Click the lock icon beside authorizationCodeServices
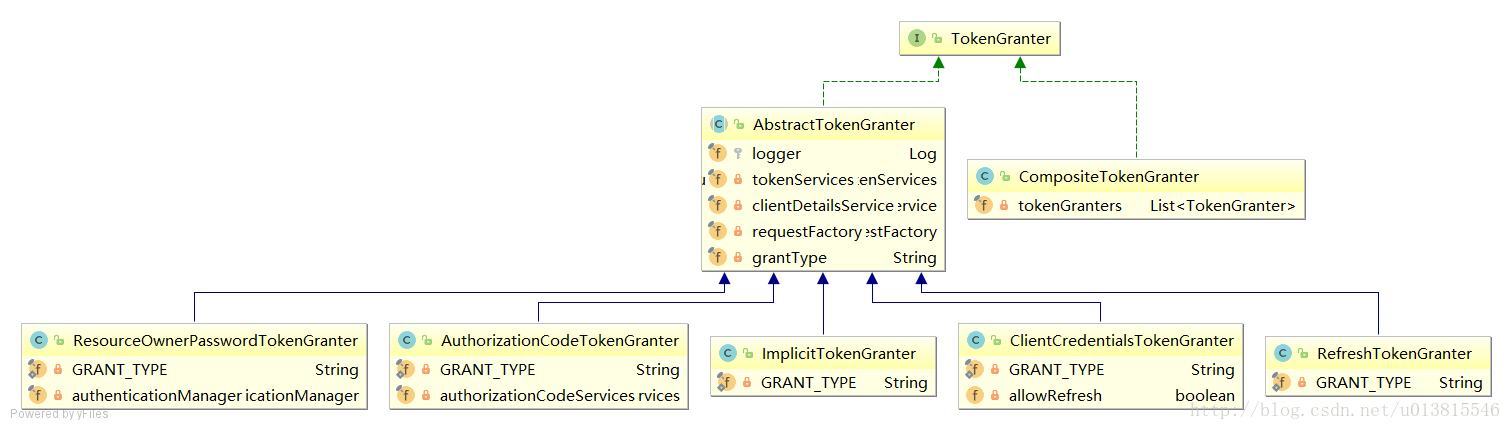Screen dimensions: 1512x430 (426, 396)
